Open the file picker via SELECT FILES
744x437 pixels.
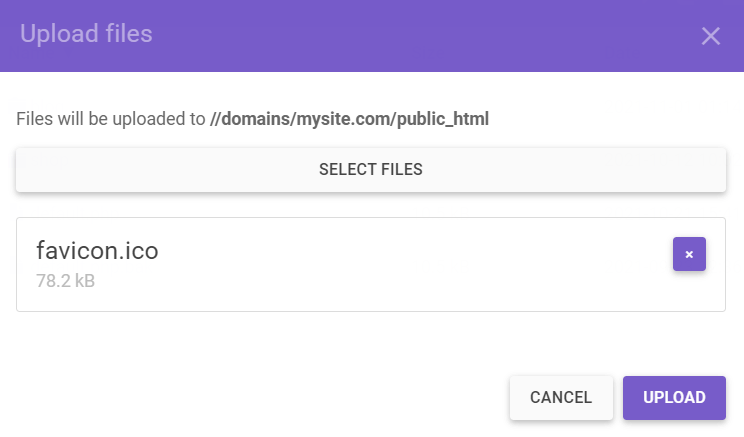pyautogui.click(x=371, y=170)
